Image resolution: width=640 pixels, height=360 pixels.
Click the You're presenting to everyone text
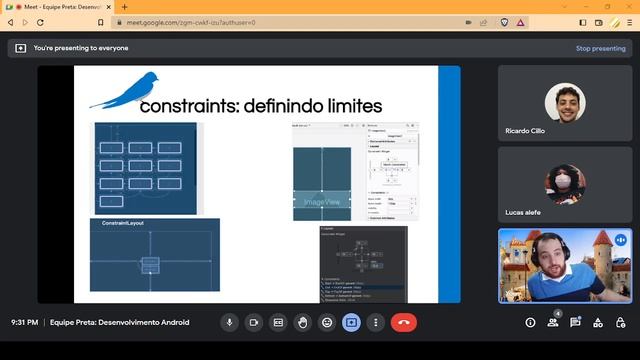pyautogui.click(x=81, y=48)
